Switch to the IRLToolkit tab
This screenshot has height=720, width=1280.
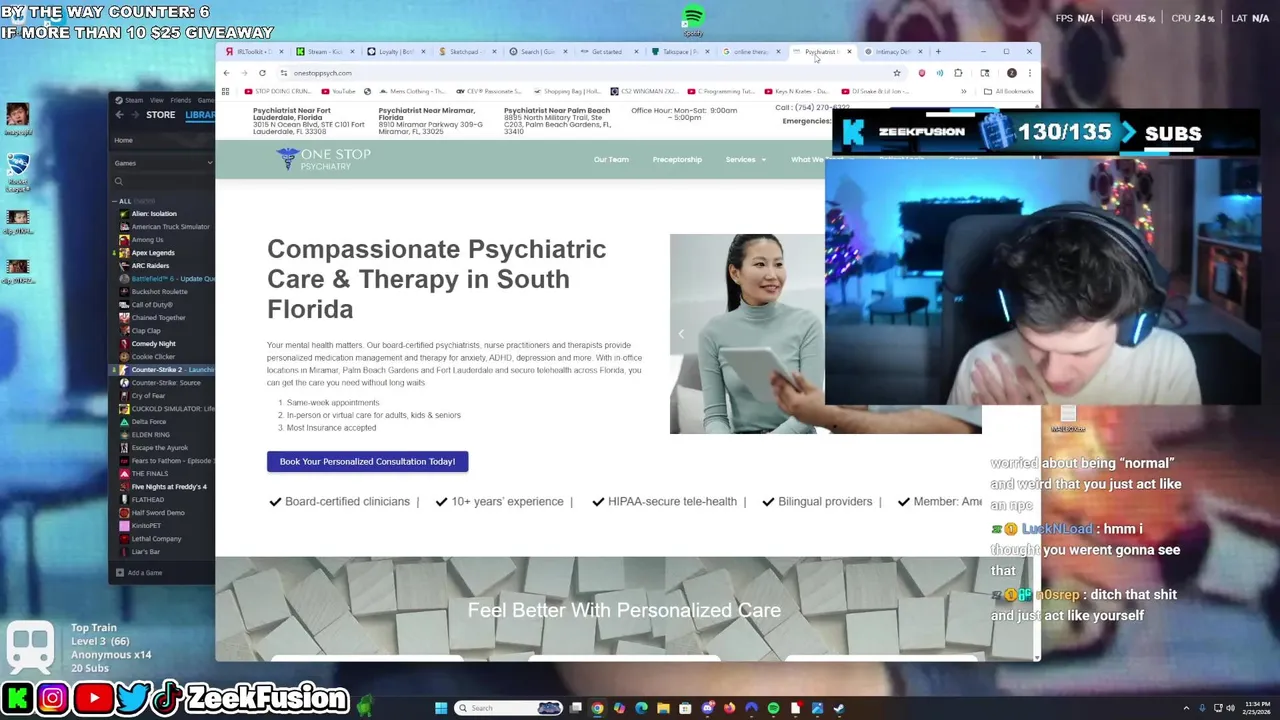253,52
